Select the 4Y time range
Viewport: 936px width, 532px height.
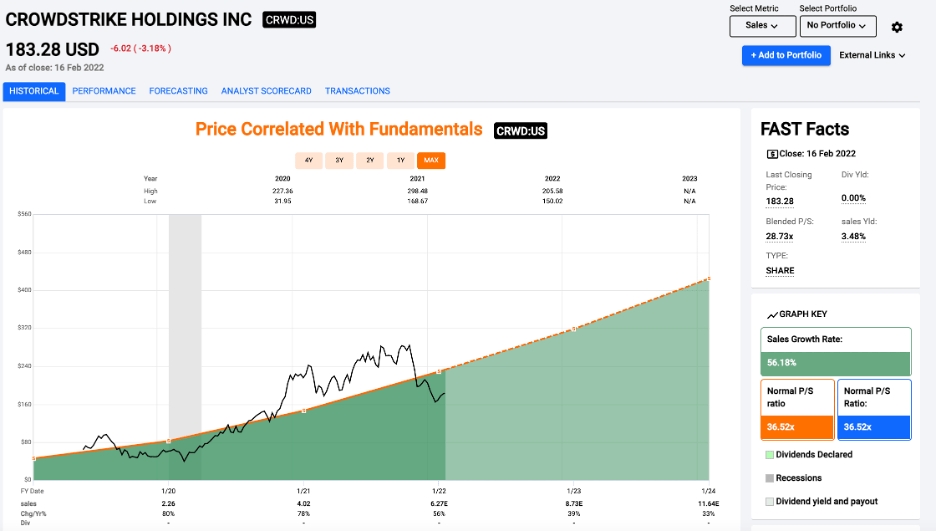point(309,161)
